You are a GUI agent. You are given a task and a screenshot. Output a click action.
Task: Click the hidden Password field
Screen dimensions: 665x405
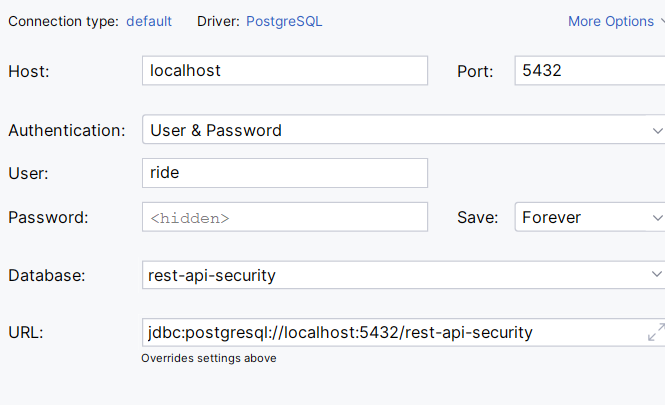285,217
